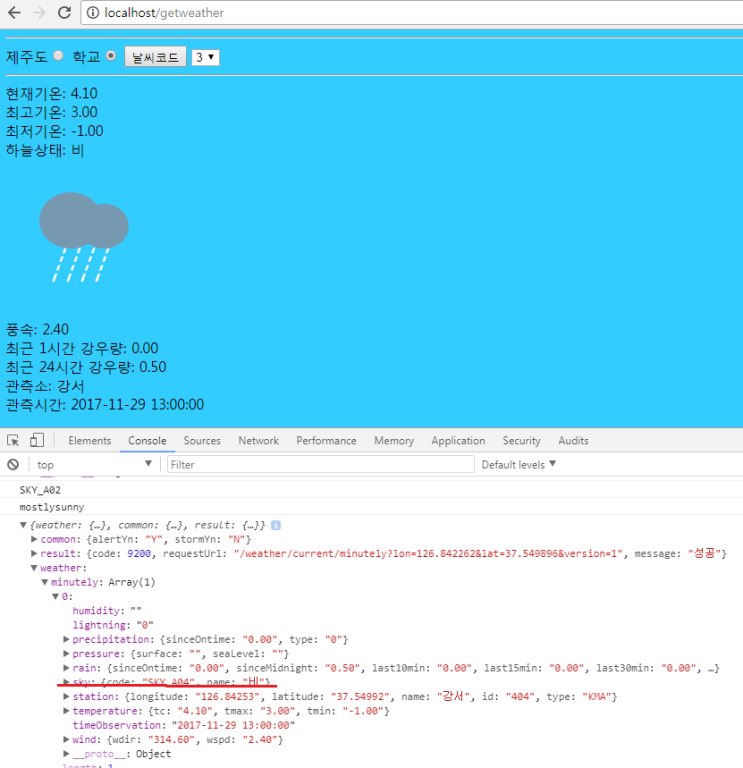Viewport: 743px width, 768px height.
Task: Collapse the weather property
Action: coord(34,568)
